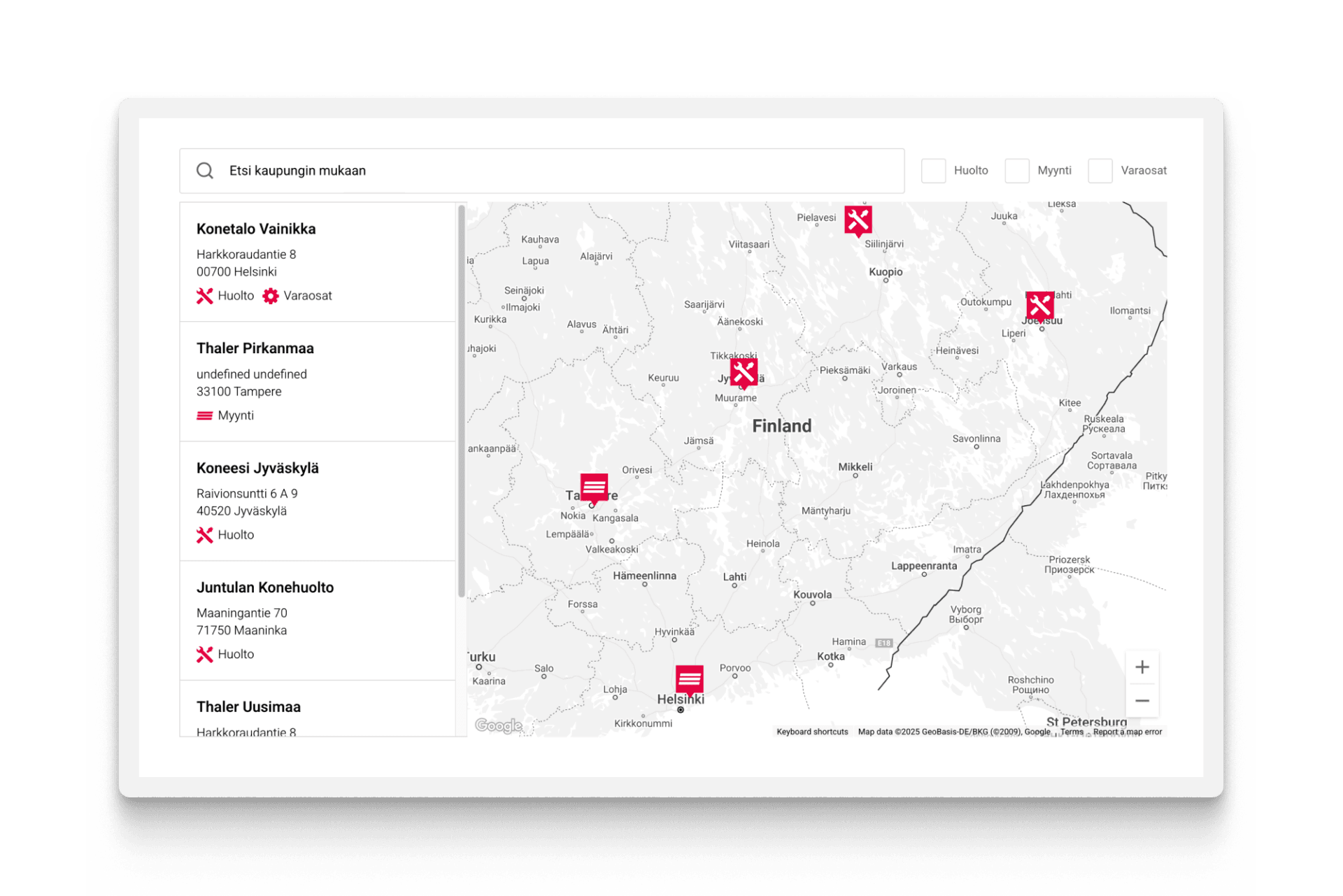Zoom out the map with minus button
1343x896 pixels.
point(1142,701)
